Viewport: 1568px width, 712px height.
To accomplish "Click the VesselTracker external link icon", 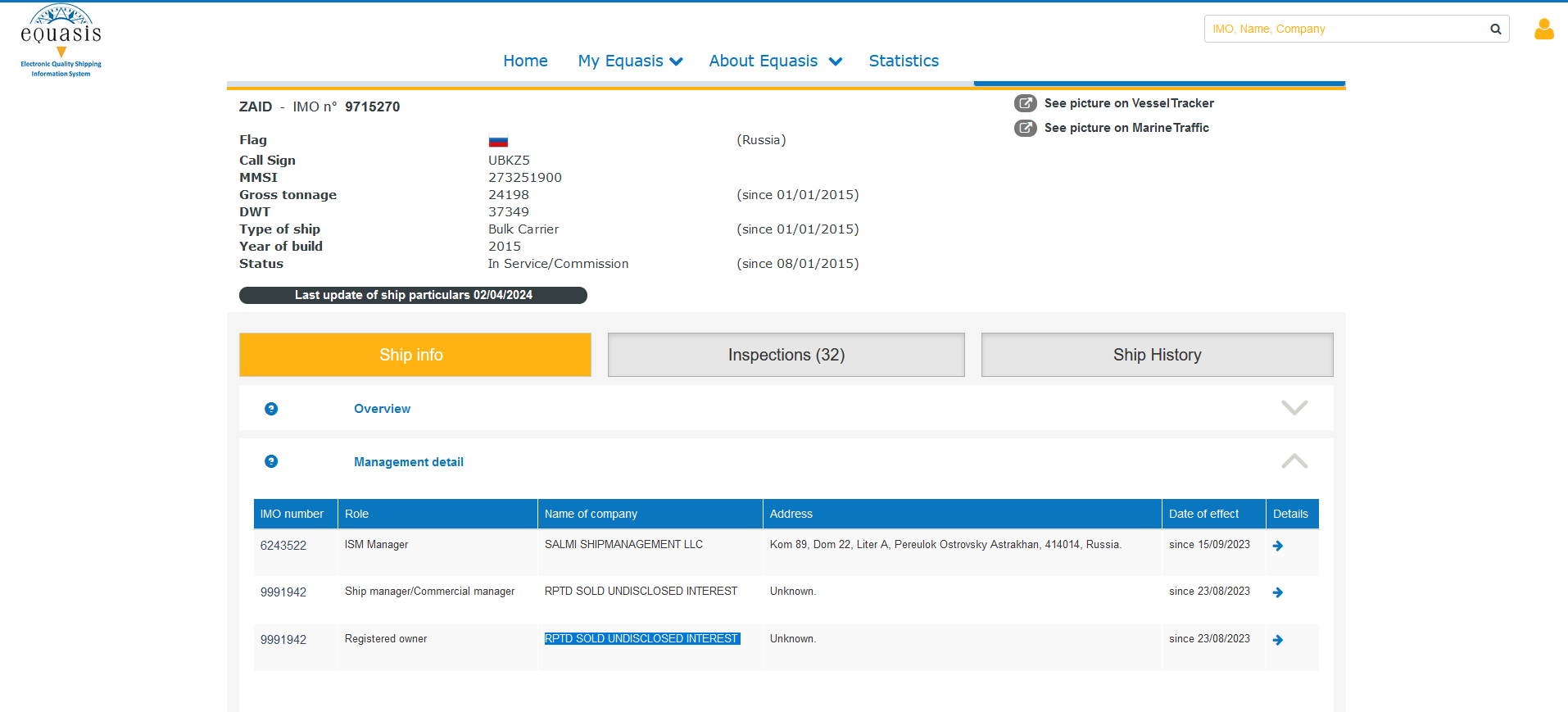I will point(1026,103).
